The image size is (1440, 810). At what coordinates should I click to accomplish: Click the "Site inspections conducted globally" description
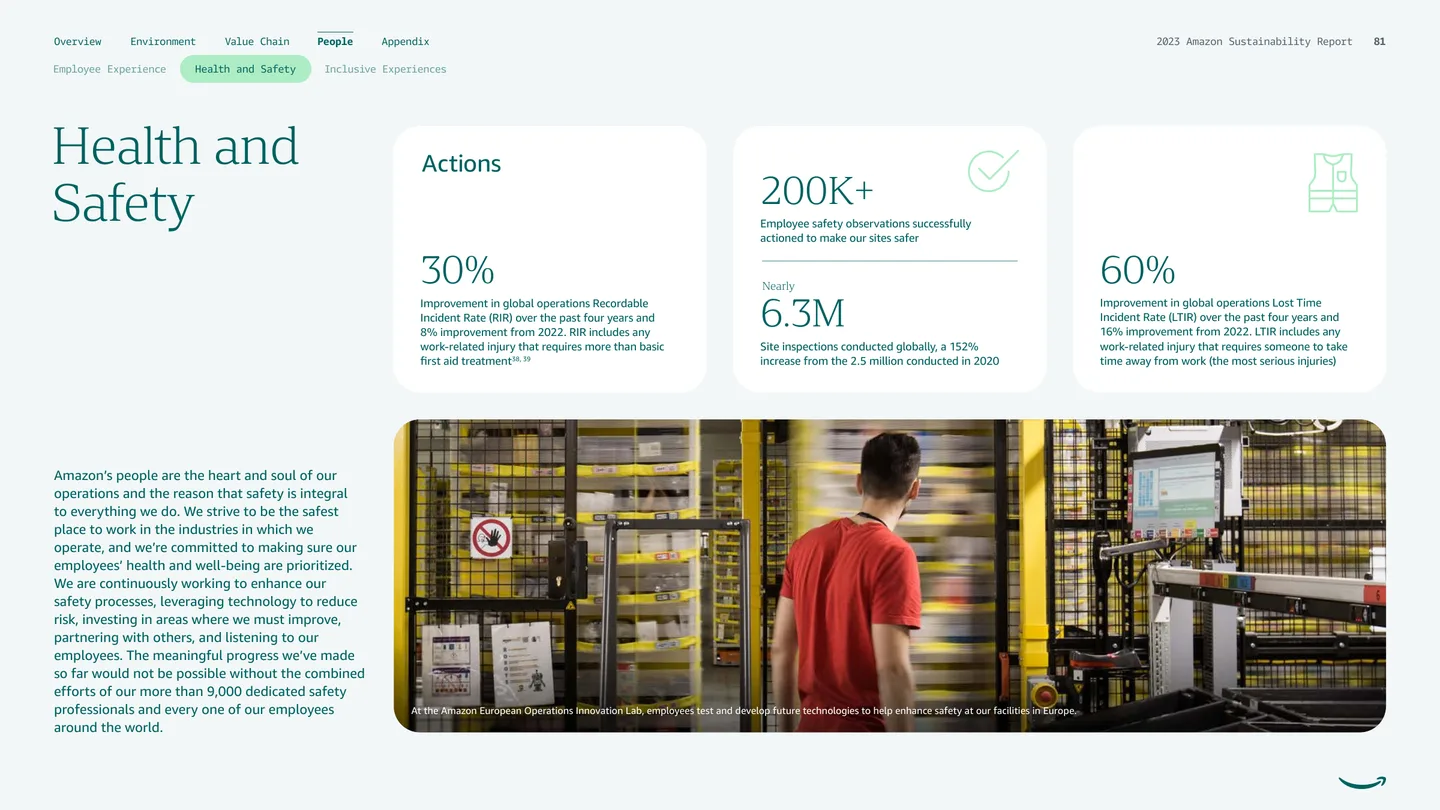(879, 354)
